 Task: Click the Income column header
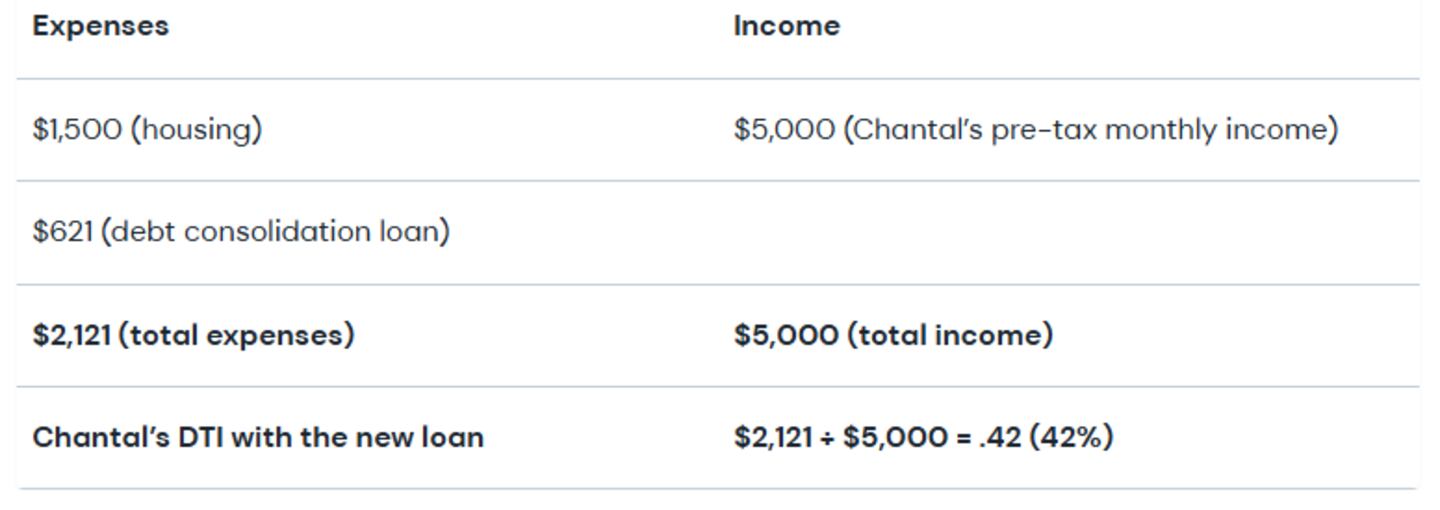click(x=786, y=26)
